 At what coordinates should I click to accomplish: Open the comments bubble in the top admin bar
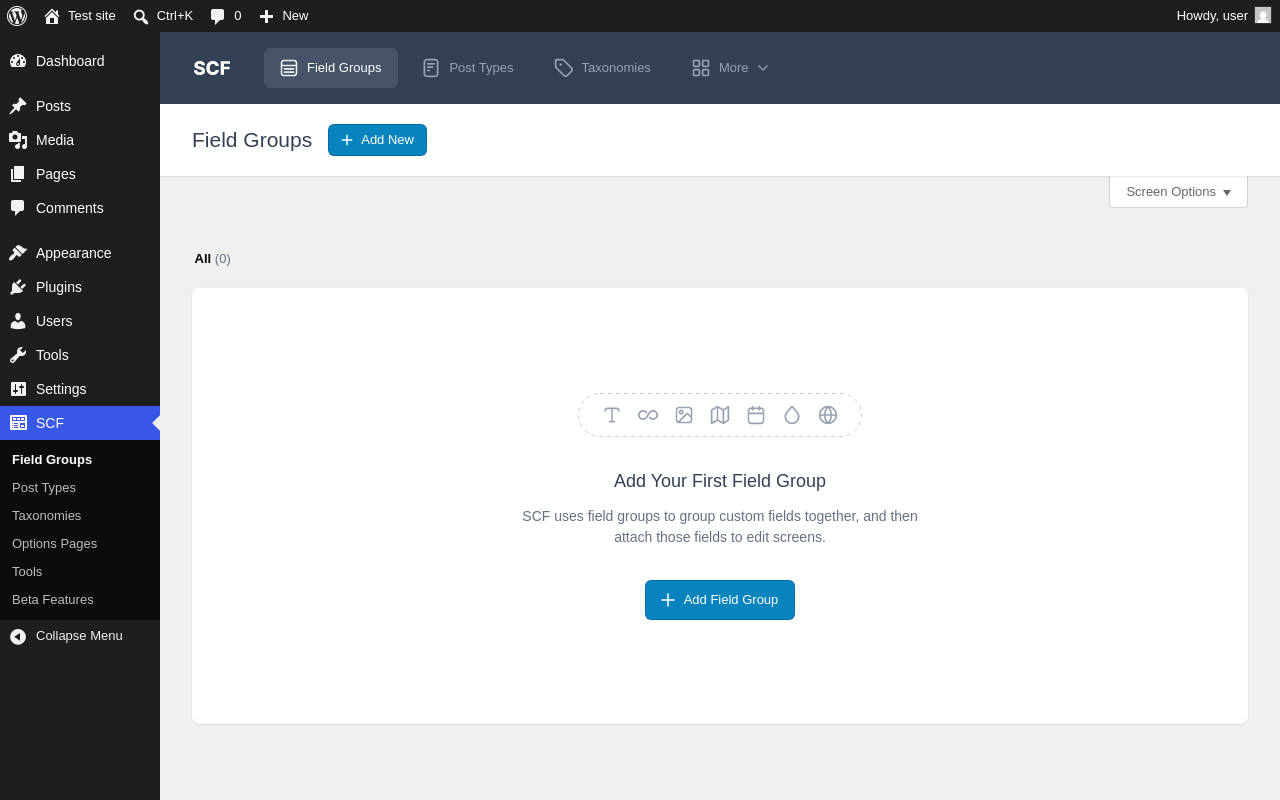(x=217, y=16)
